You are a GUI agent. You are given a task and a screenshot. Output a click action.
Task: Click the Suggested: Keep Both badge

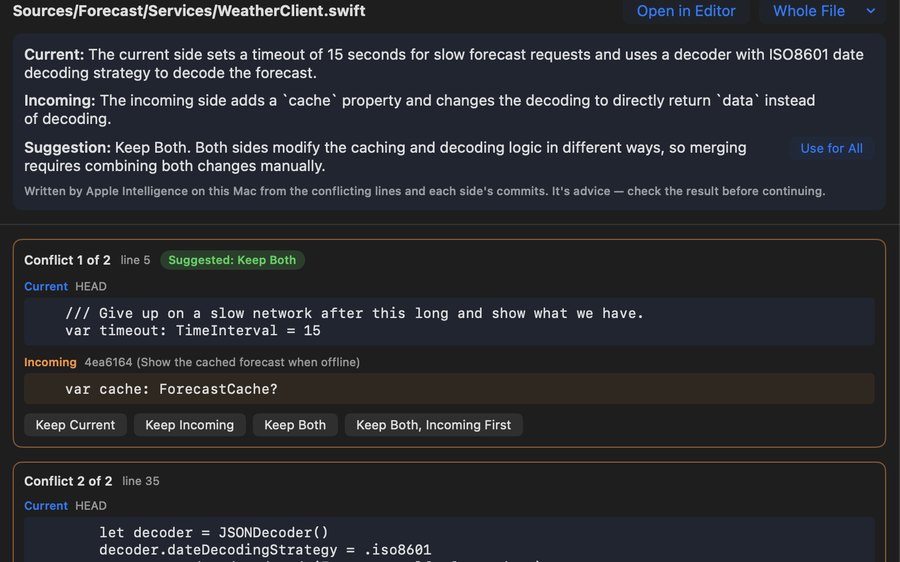[232, 260]
